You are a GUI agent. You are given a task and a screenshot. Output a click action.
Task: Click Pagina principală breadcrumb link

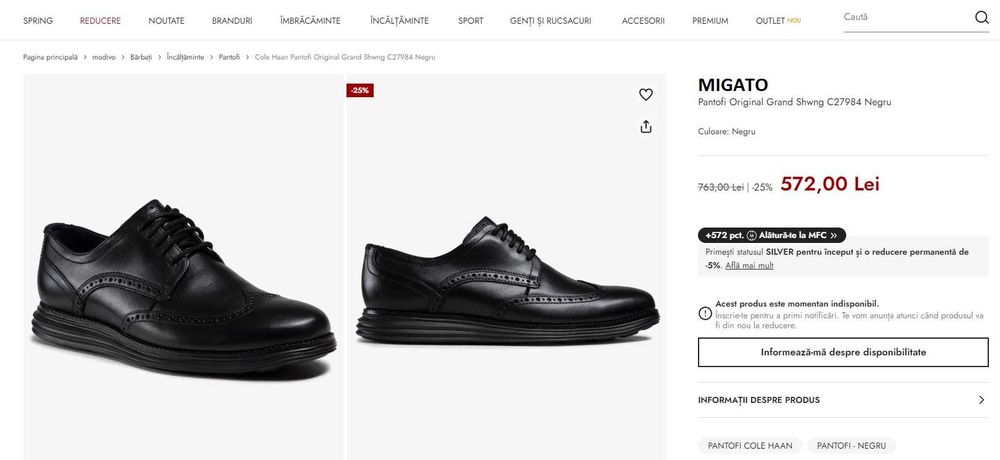[x=50, y=57]
